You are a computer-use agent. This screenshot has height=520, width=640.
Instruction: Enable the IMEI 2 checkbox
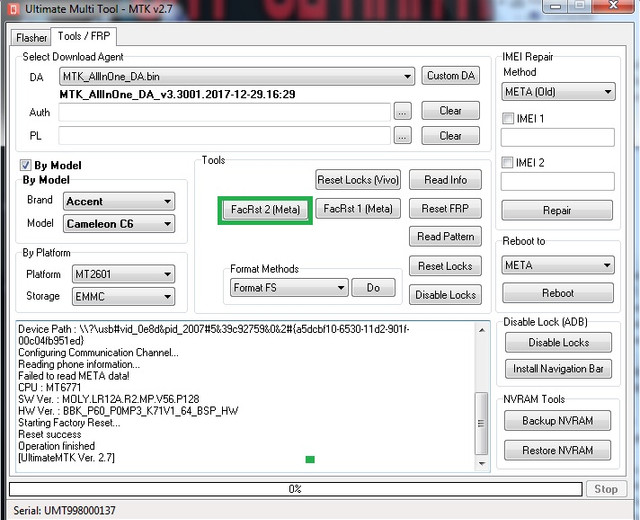coord(507,162)
